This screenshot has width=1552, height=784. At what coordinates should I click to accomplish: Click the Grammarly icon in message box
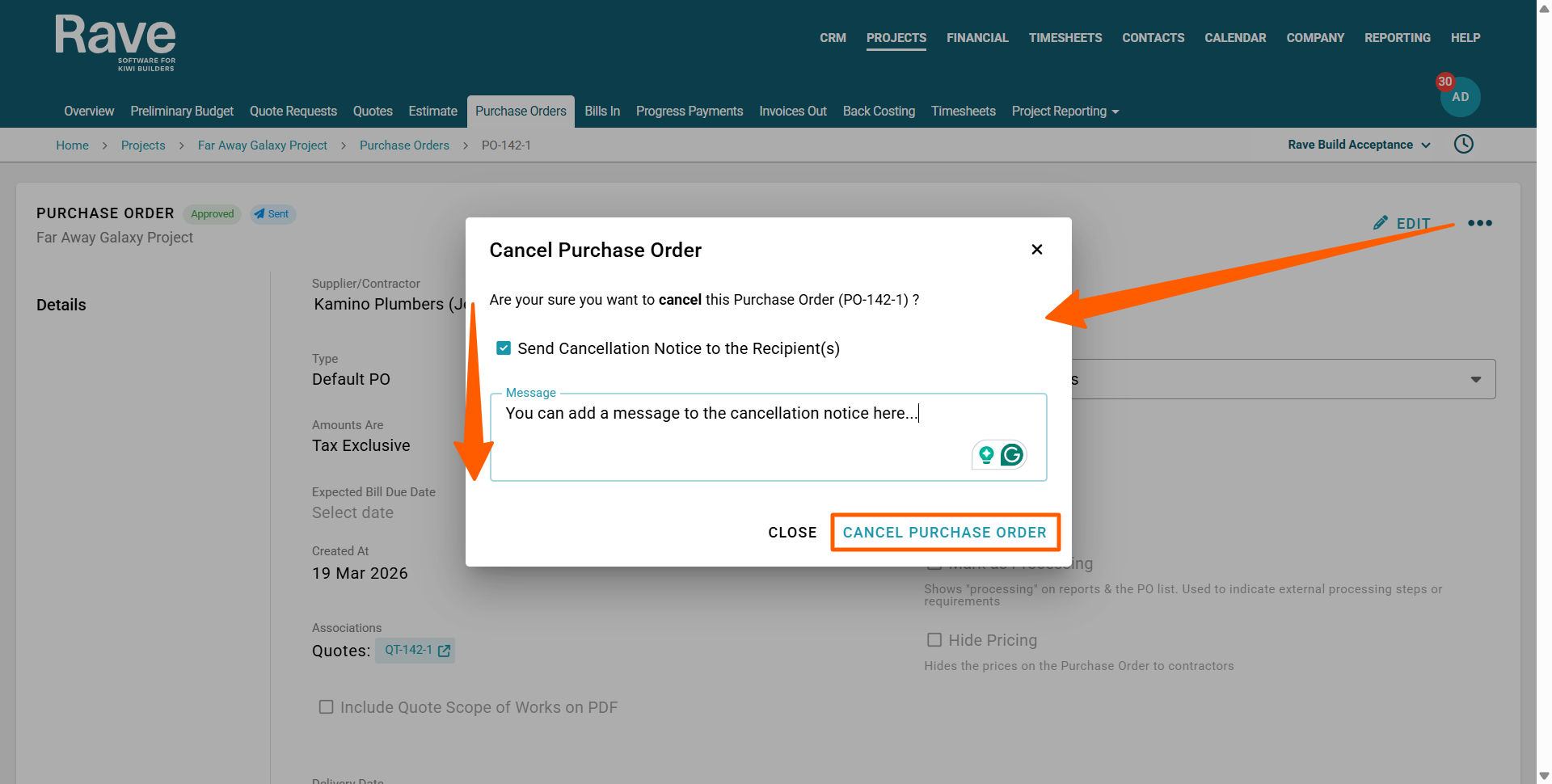[x=1012, y=455]
